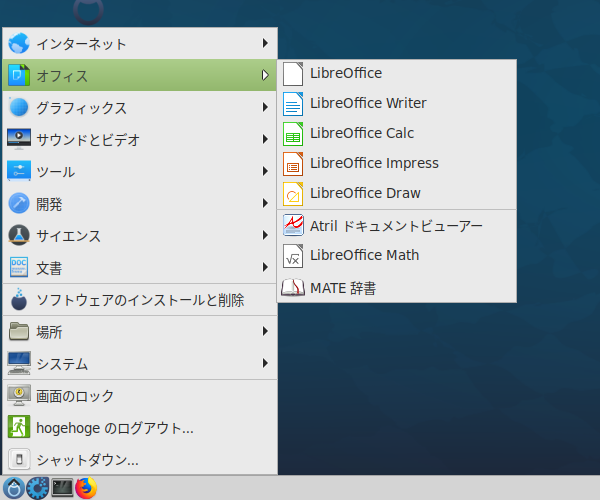
Task: Click the monitor icon beside サウンドとビデオ
Action: coord(19,139)
